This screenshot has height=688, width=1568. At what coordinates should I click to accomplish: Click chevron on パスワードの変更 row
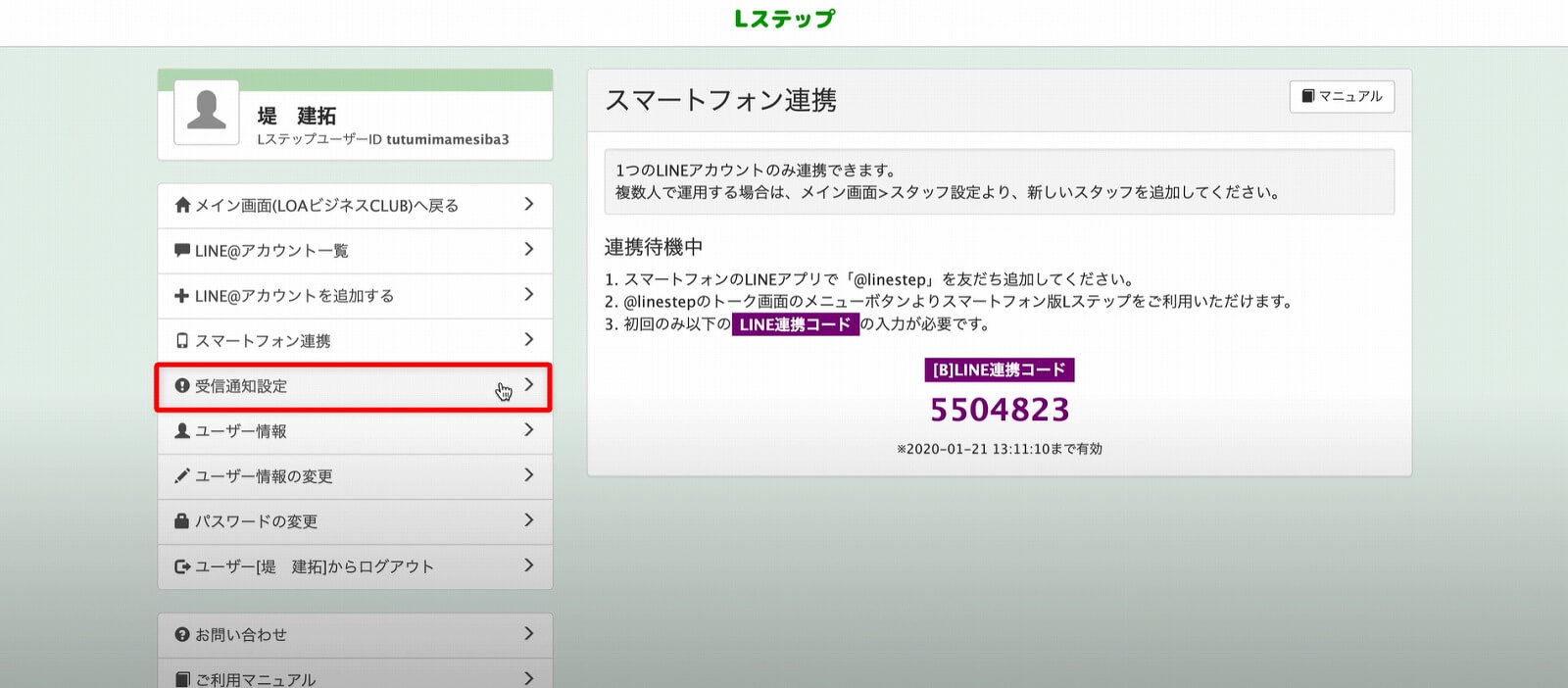(x=529, y=519)
